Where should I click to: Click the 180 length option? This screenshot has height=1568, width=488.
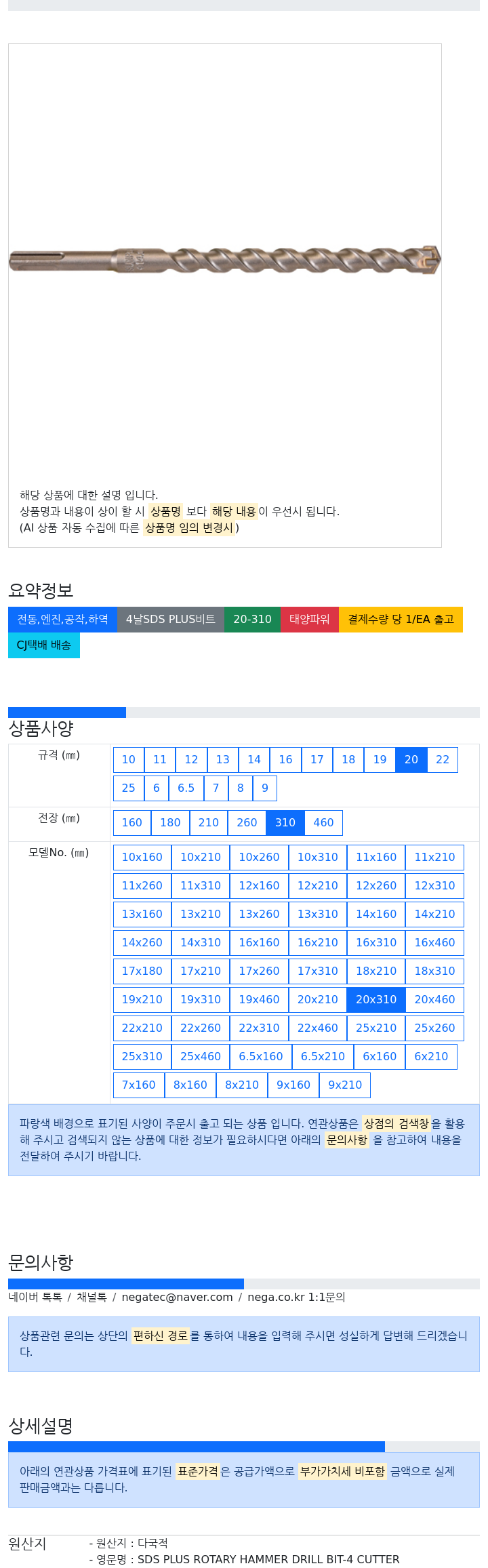point(170,822)
